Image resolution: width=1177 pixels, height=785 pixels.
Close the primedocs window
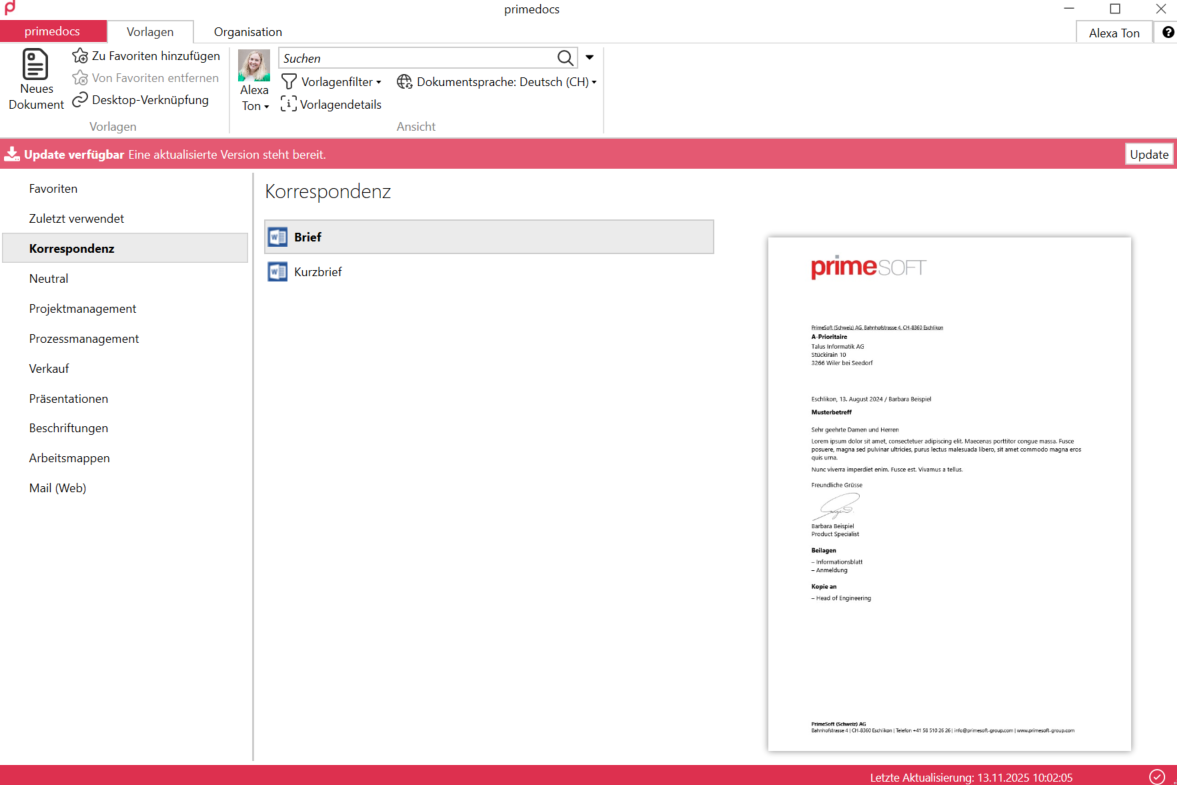pyautogui.click(x=1160, y=9)
